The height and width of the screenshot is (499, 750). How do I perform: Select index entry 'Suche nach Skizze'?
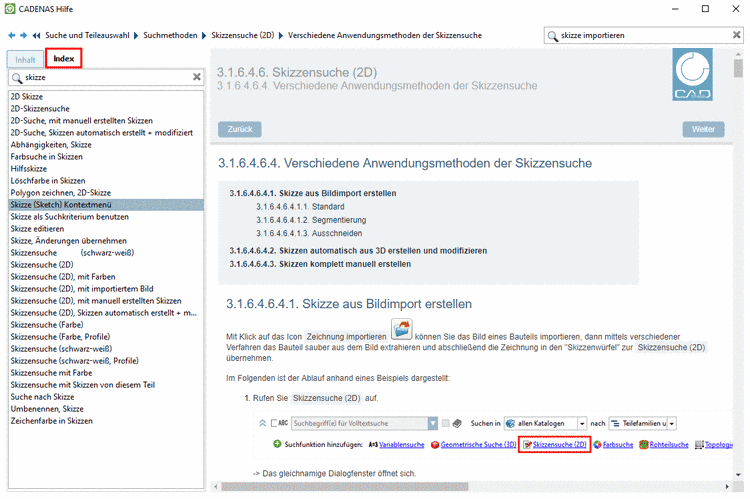pos(106,397)
